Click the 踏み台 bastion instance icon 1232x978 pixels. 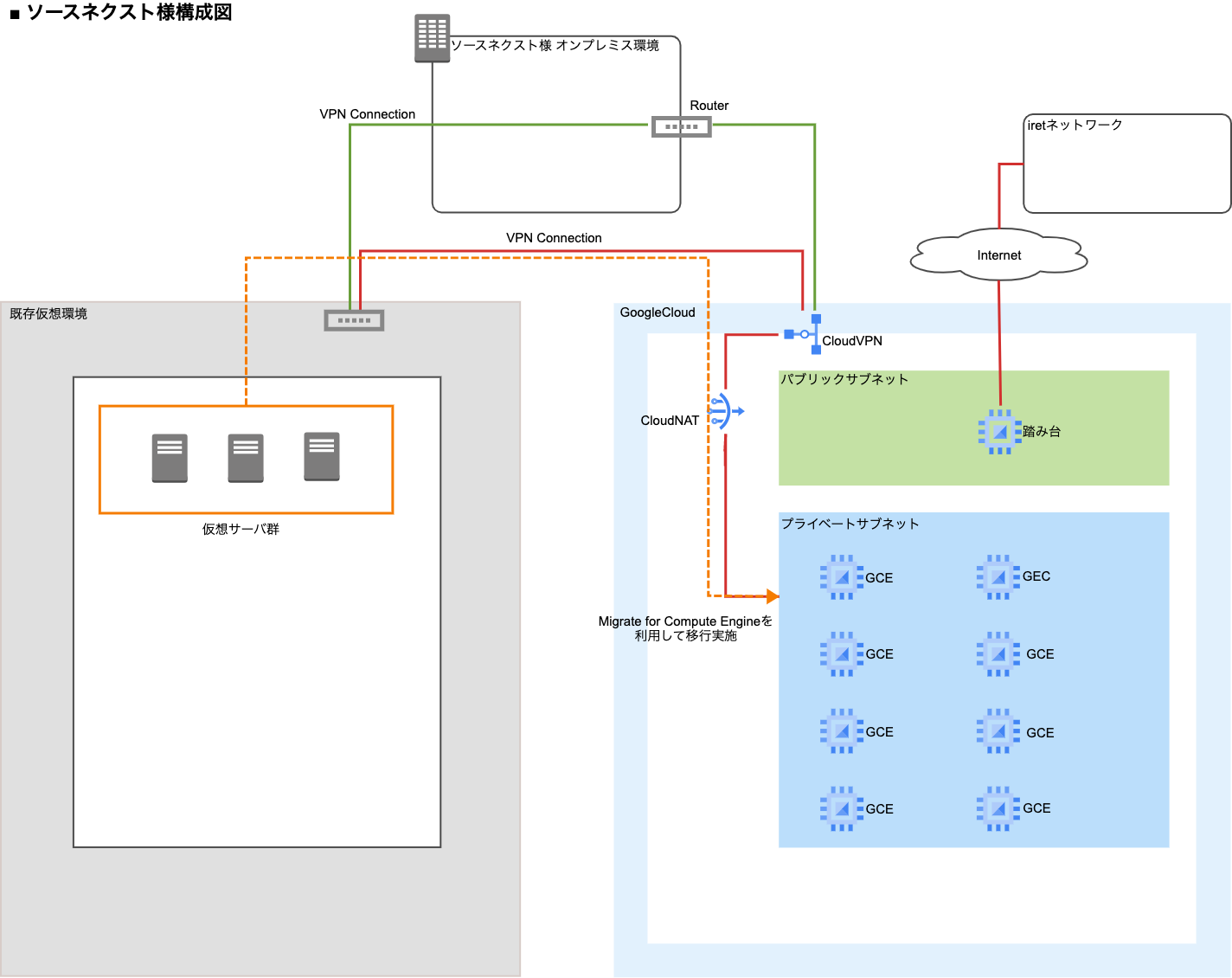coord(999,431)
